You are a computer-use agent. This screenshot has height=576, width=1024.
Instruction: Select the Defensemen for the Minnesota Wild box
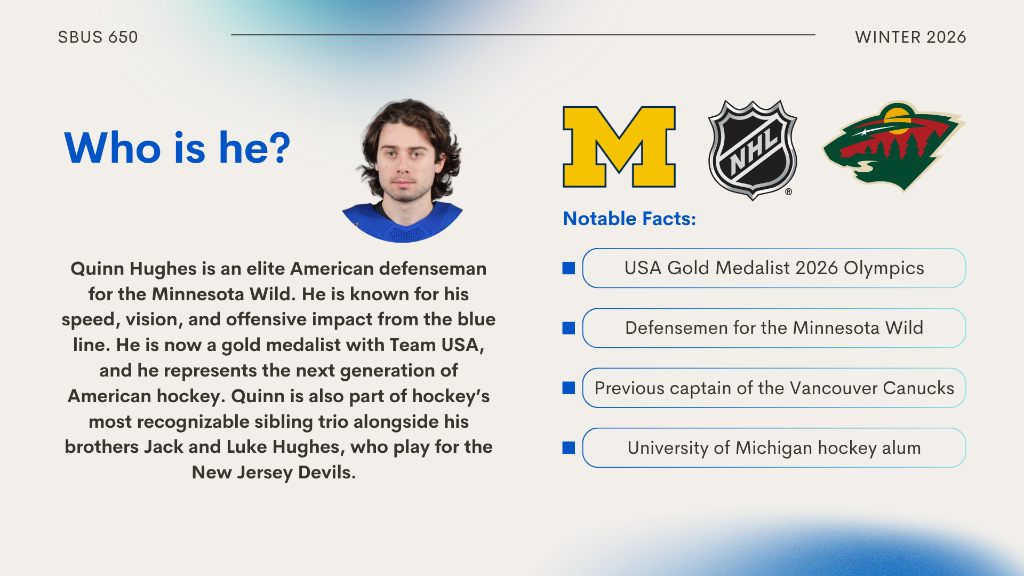coord(774,328)
